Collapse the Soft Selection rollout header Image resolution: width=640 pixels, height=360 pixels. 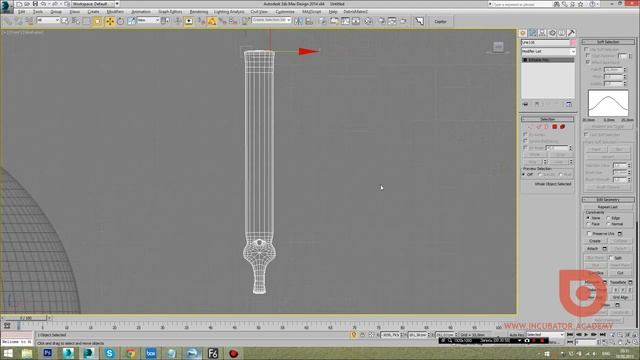click(x=608, y=42)
